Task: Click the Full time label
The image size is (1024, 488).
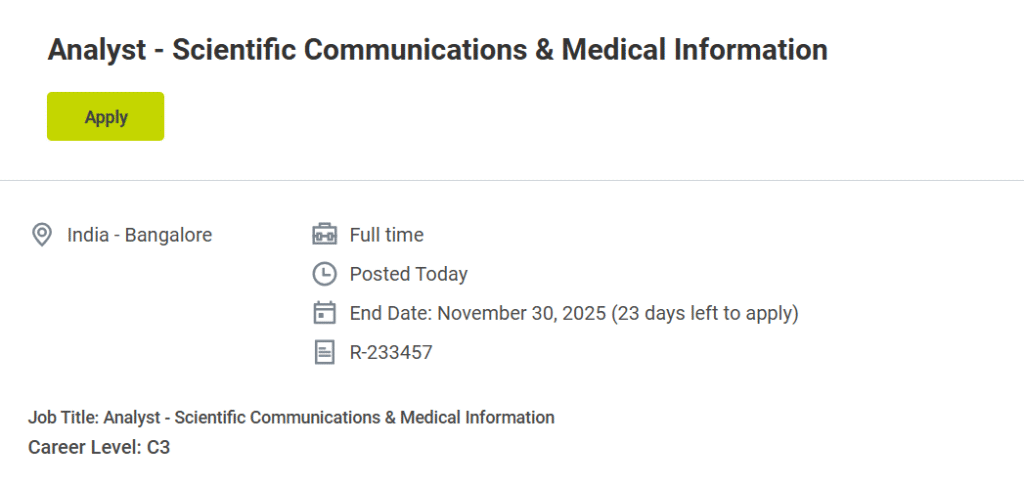Action: click(x=386, y=235)
